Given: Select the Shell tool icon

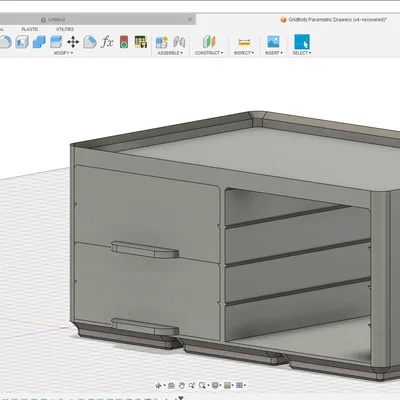Looking at the screenshot, I should [x=22, y=42].
